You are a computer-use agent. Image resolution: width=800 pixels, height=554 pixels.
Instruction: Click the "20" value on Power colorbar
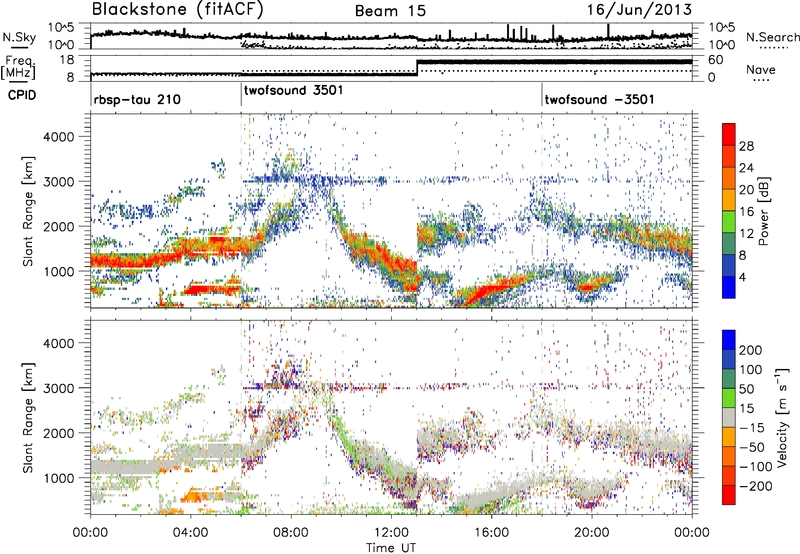tap(746, 190)
